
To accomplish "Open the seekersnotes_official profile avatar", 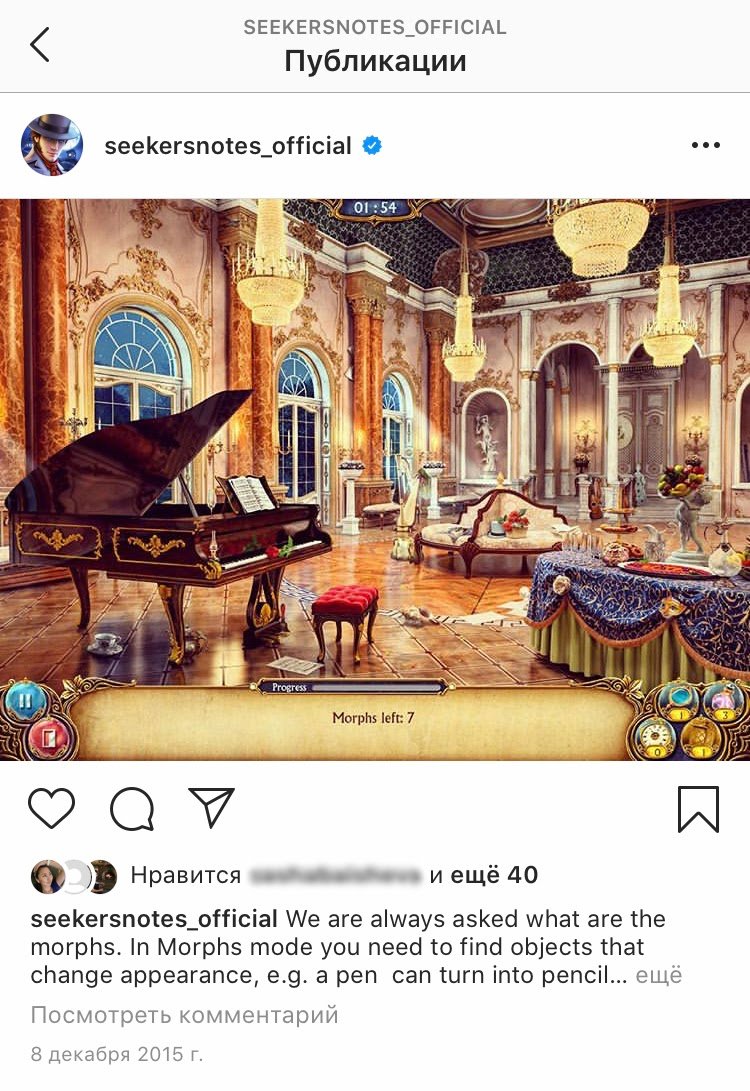I will pyautogui.click(x=52, y=145).
